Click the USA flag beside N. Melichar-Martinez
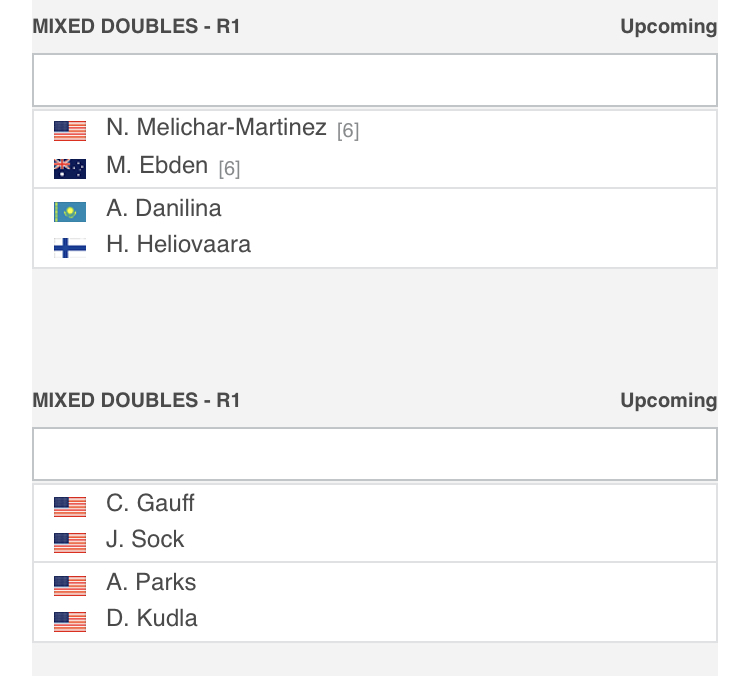750x676 pixels. pos(70,131)
